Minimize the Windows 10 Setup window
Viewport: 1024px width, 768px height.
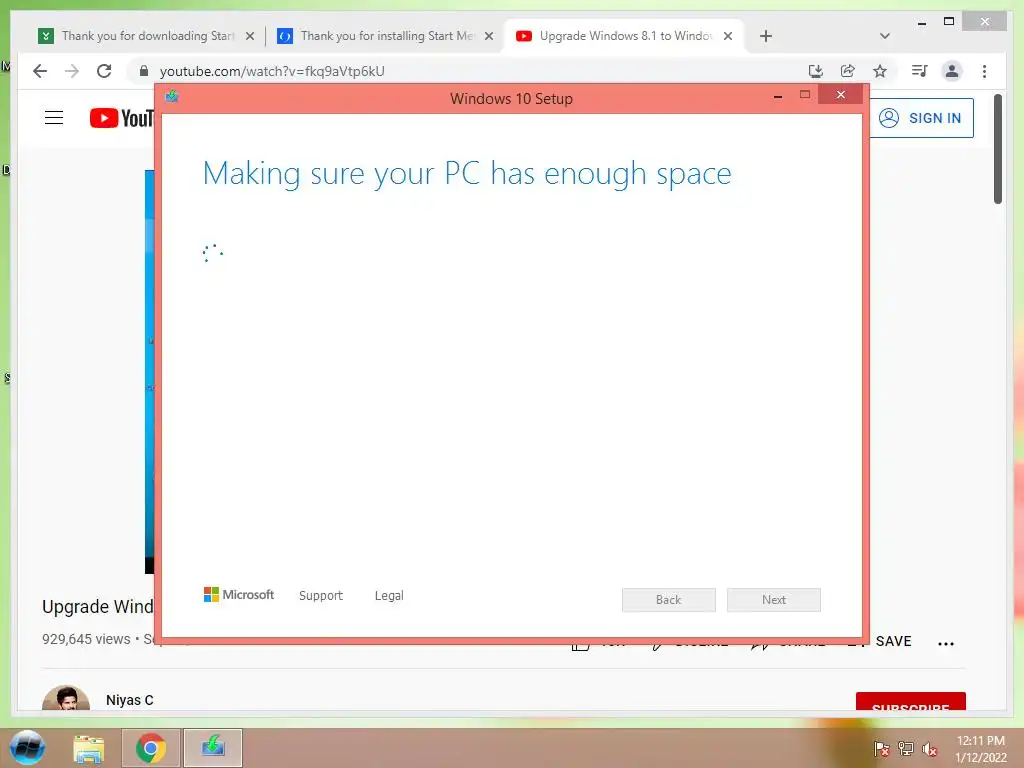(x=778, y=96)
